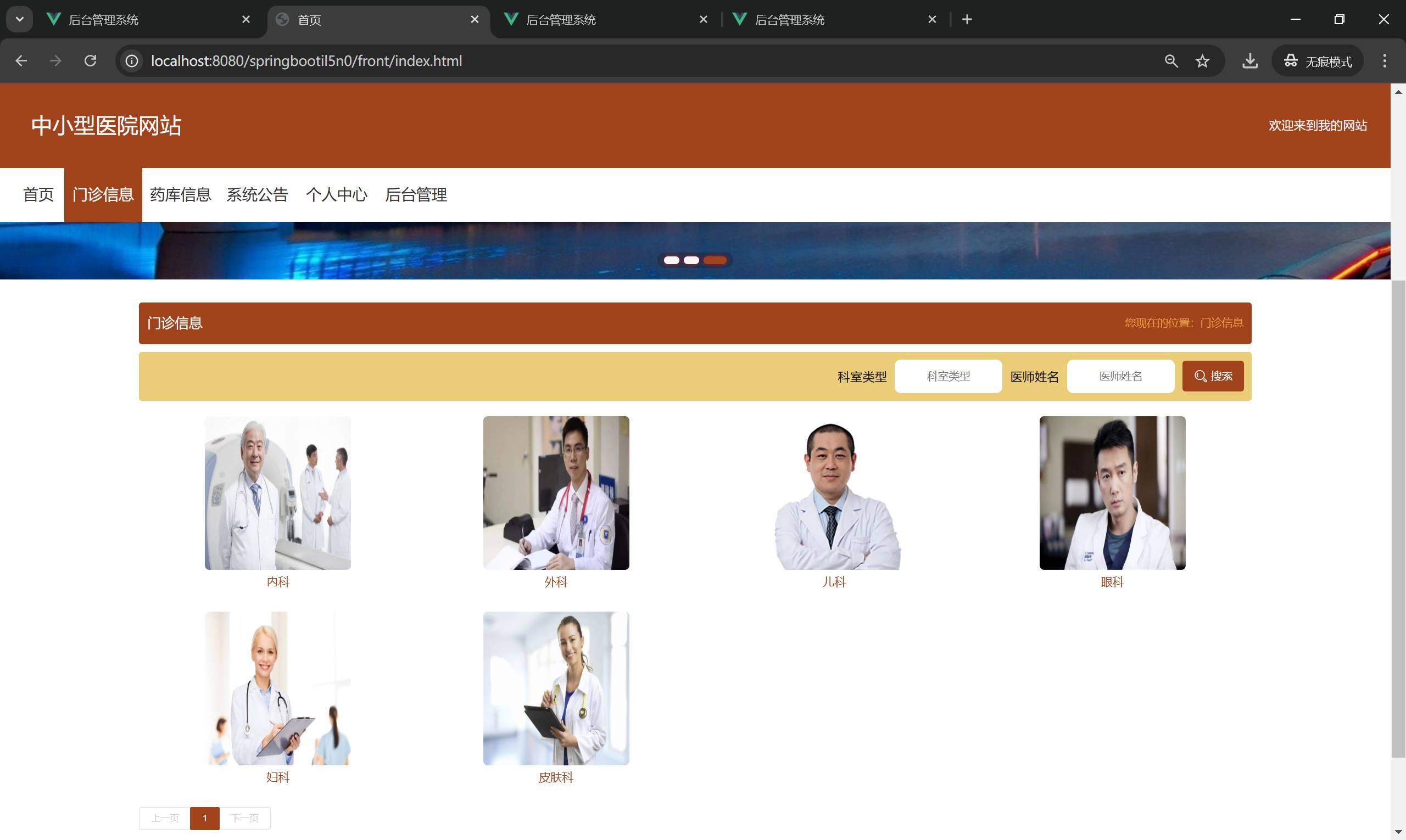Click the 内科 department label

[x=278, y=582]
